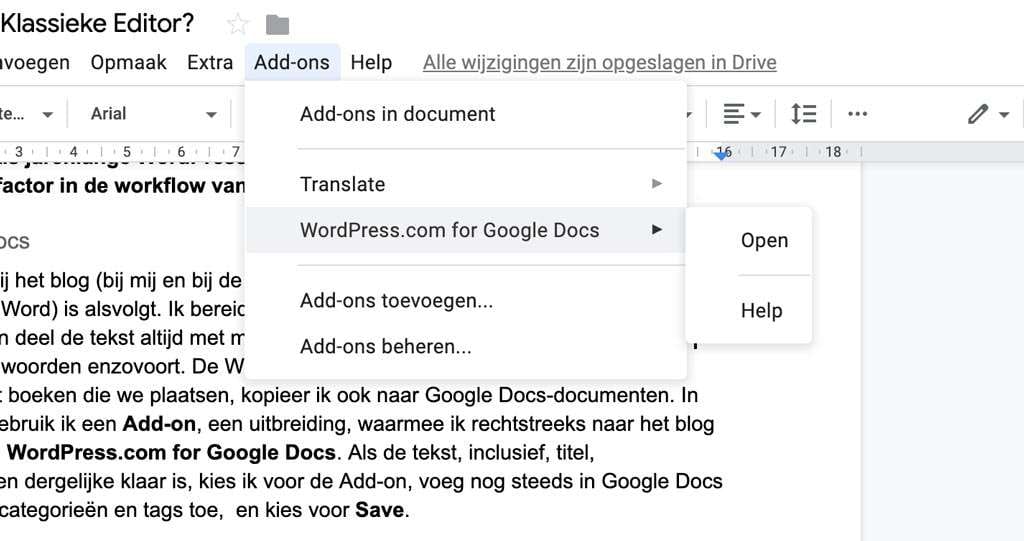Open the line spacing icon menu
The height and width of the screenshot is (541, 1024).
click(x=803, y=114)
